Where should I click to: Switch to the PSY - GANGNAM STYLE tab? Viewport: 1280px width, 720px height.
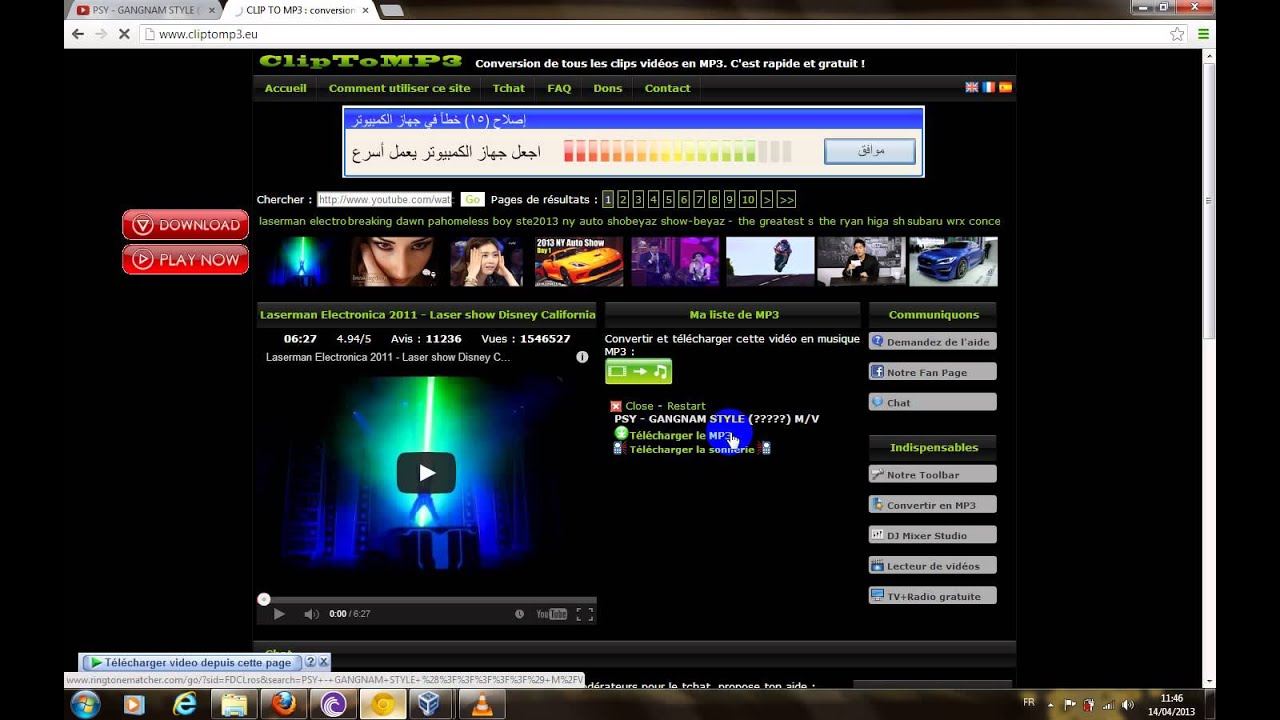[145, 10]
